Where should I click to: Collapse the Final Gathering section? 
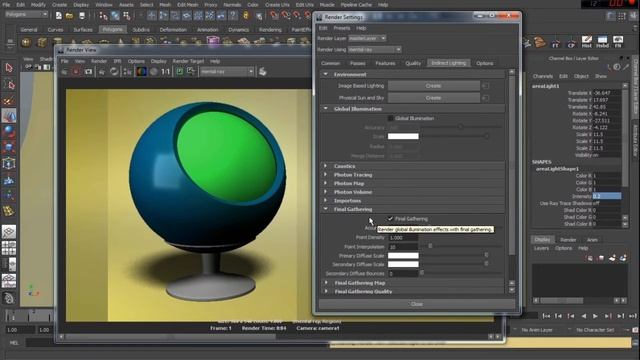pos(326,209)
